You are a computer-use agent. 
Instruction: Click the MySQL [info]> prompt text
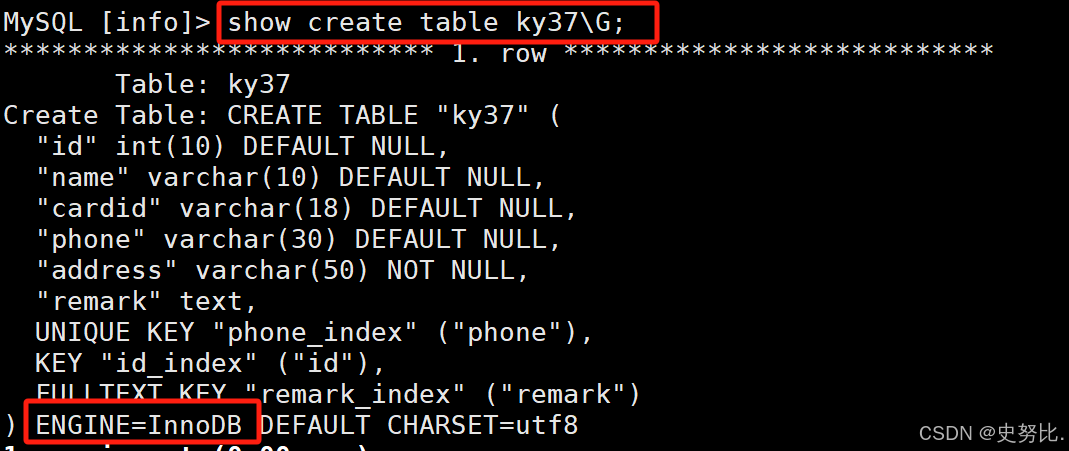(x=107, y=22)
